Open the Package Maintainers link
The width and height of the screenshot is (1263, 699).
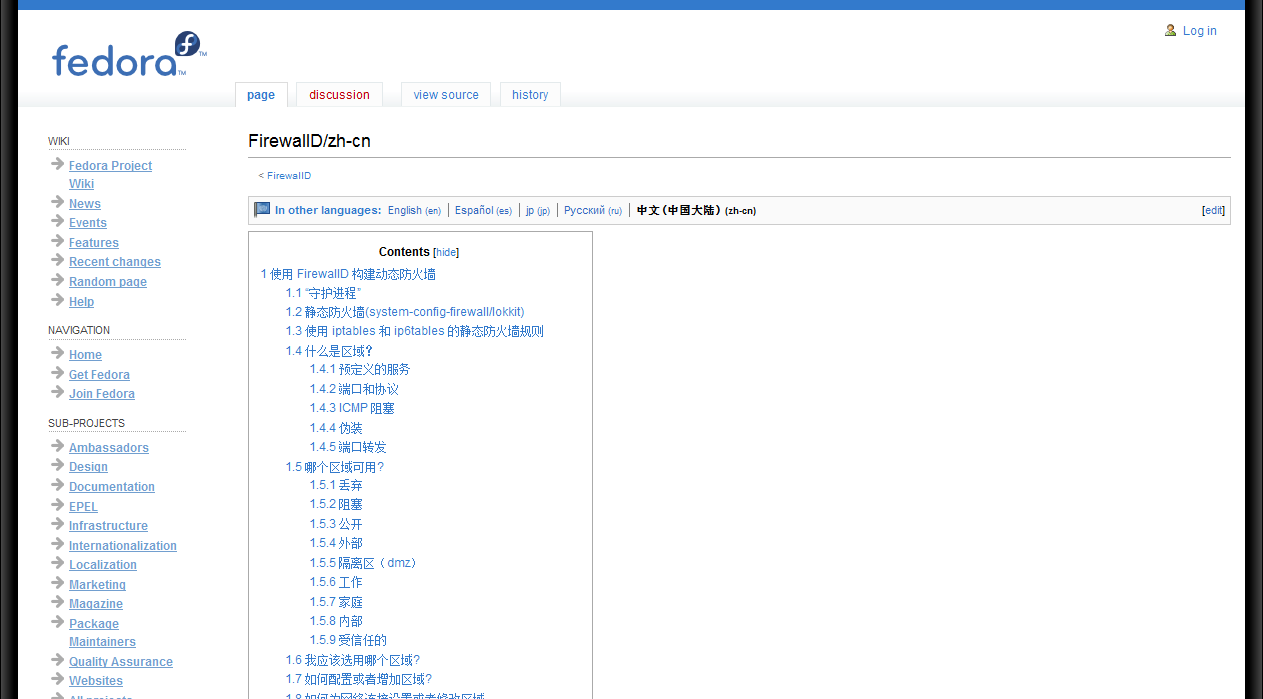[102, 633]
